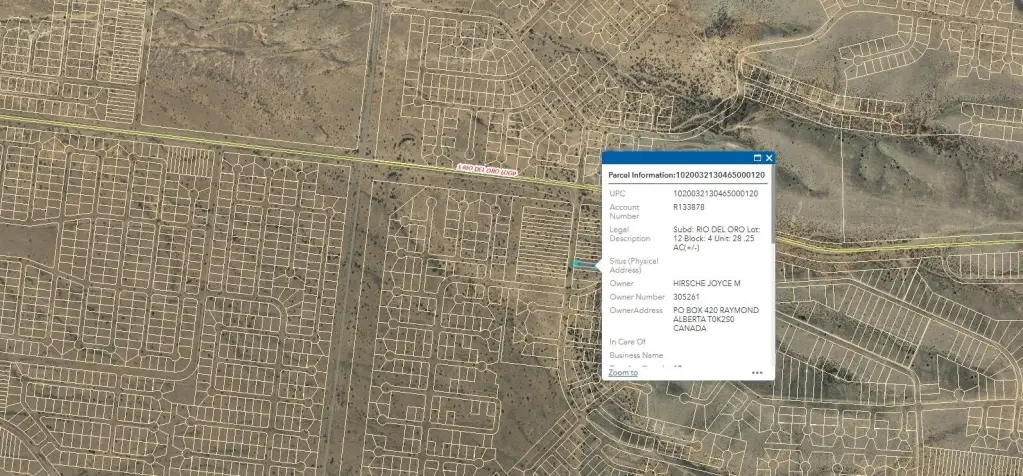
Task: Close the parcel information popup
Action: [769, 158]
